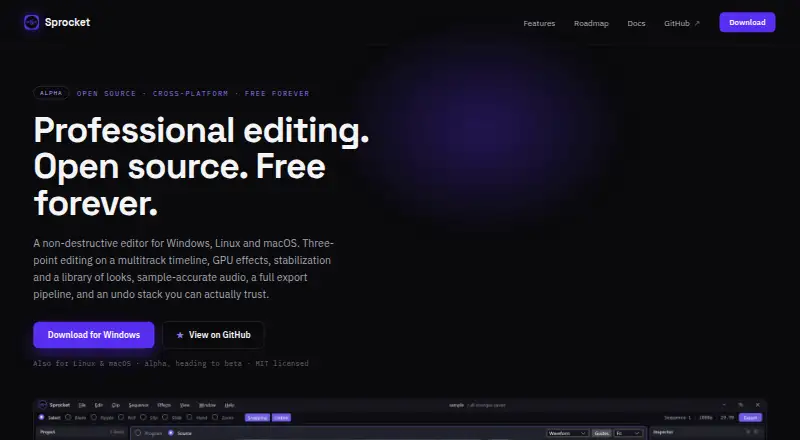Click the Sprocket app icon in preview window
This screenshot has height=440, width=800.
[x=43, y=405]
